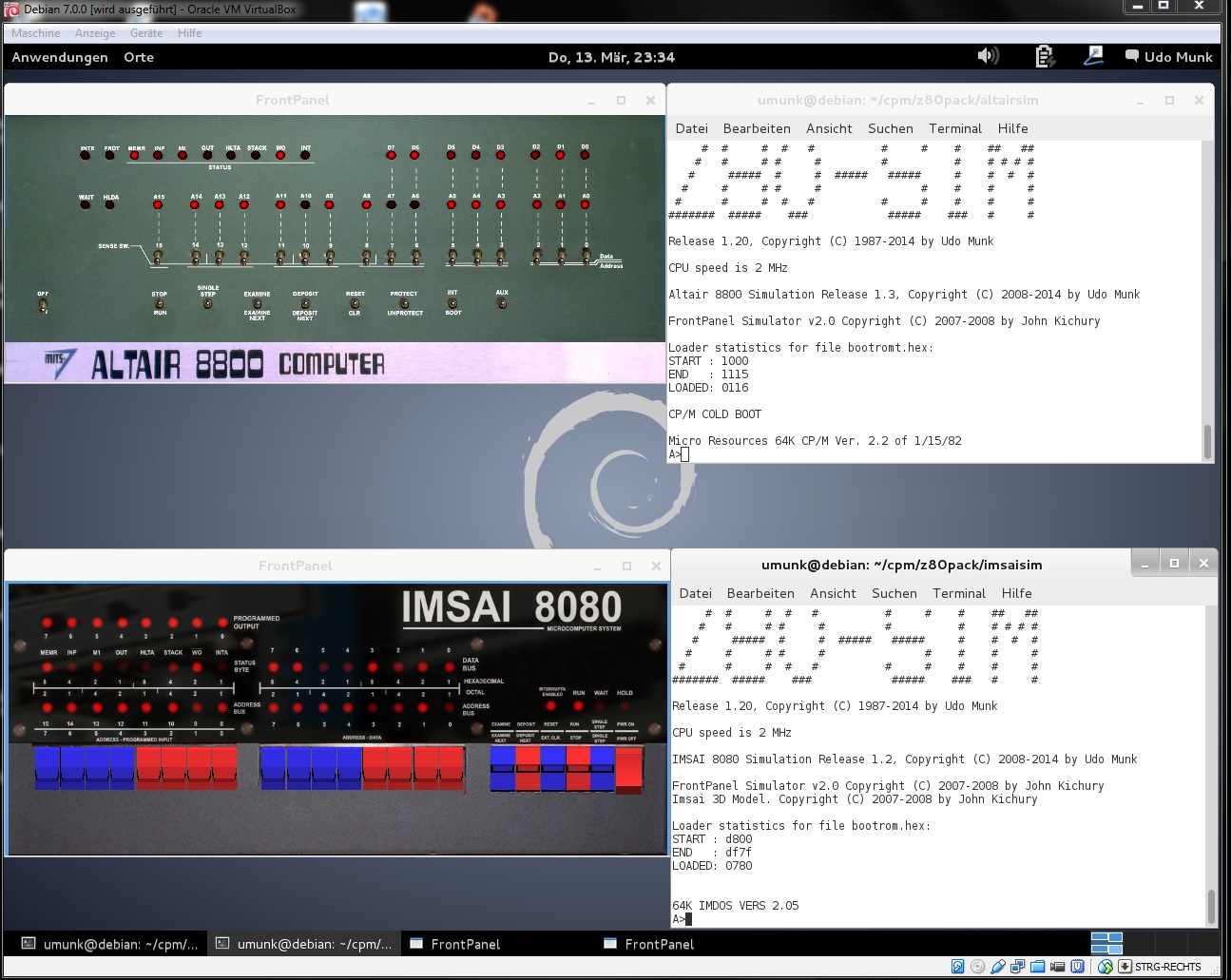Open the network connection icon in top panel

tap(1093, 56)
